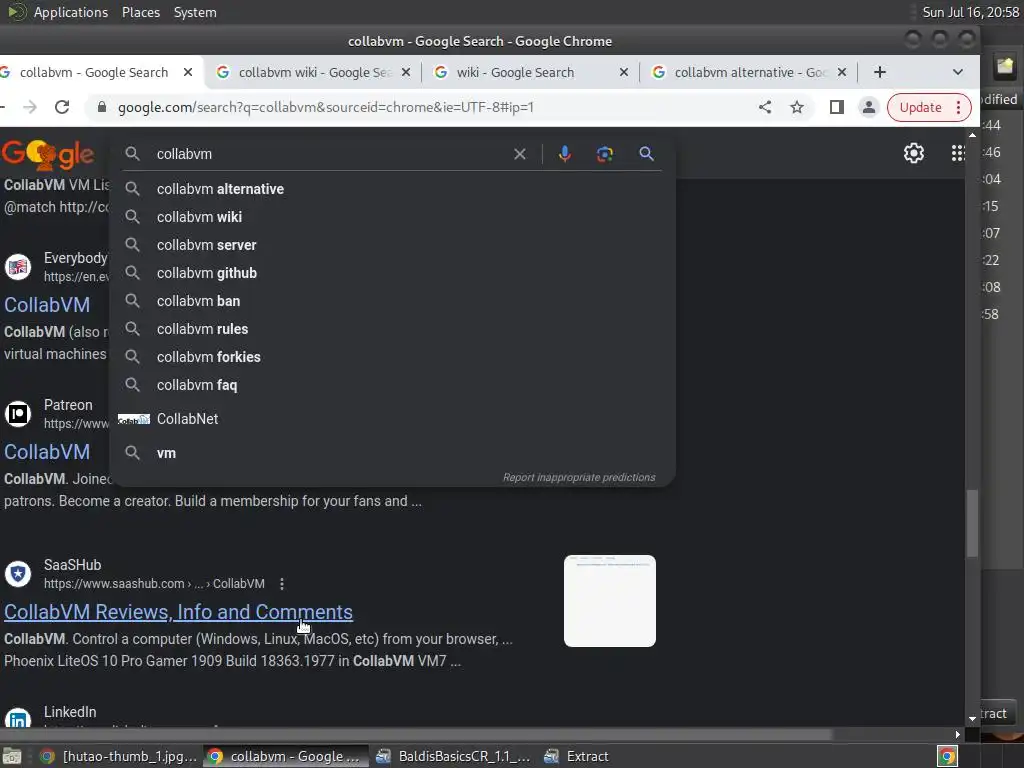Open CollabVM Reviews, Info and Comments link
1024x768 pixels.
point(178,612)
